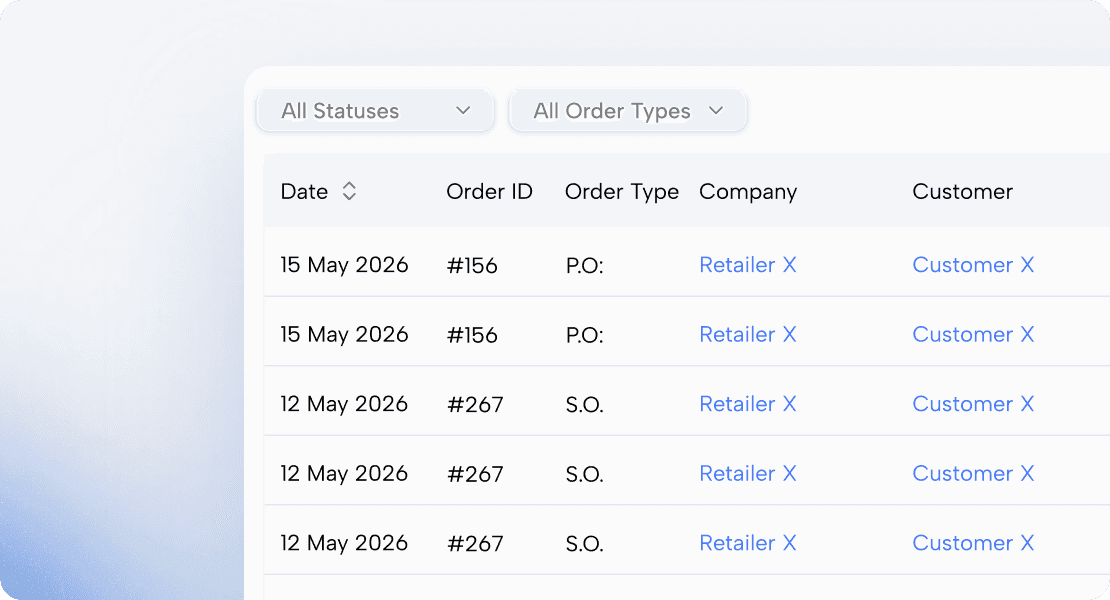Open the All Statuses dropdown
Image resolution: width=1110 pixels, height=600 pixels.
click(375, 111)
